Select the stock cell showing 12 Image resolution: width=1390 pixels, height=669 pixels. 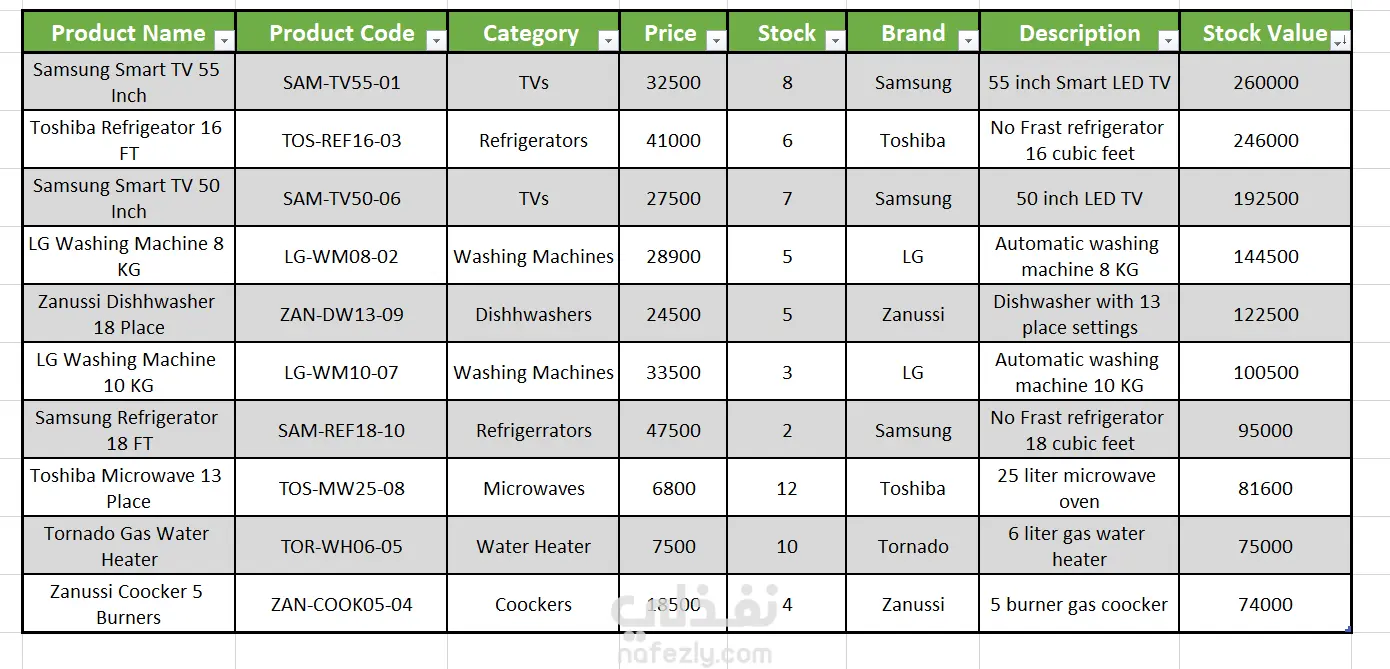pos(787,488)
